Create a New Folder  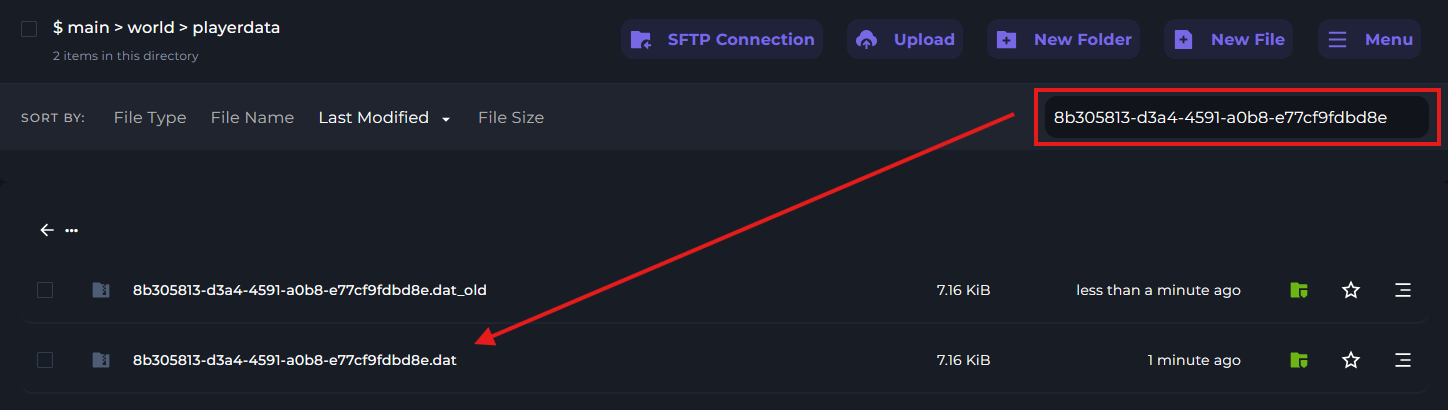(x=1066, y=40)
